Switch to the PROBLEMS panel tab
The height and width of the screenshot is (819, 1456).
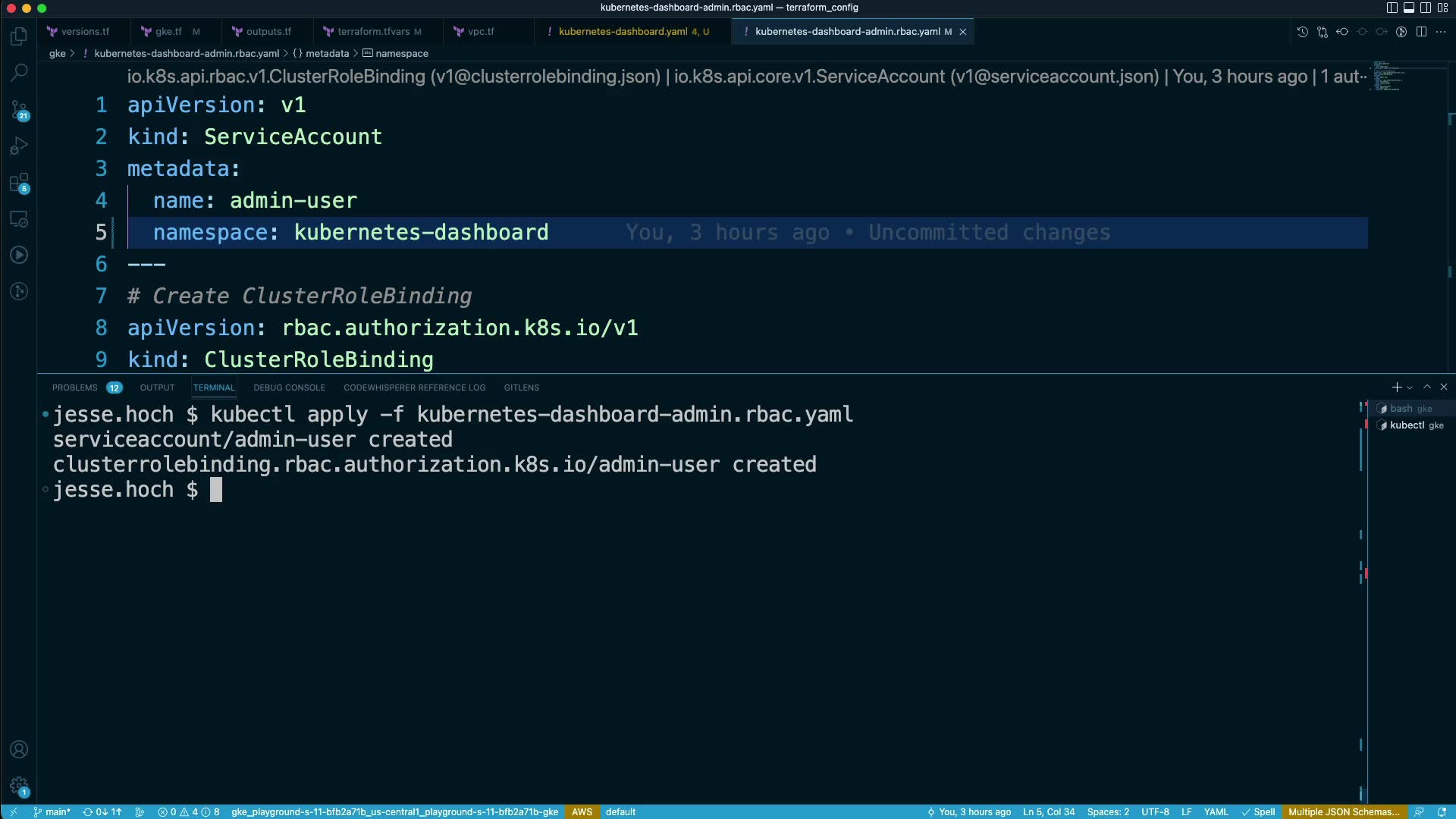coord(74,388)
